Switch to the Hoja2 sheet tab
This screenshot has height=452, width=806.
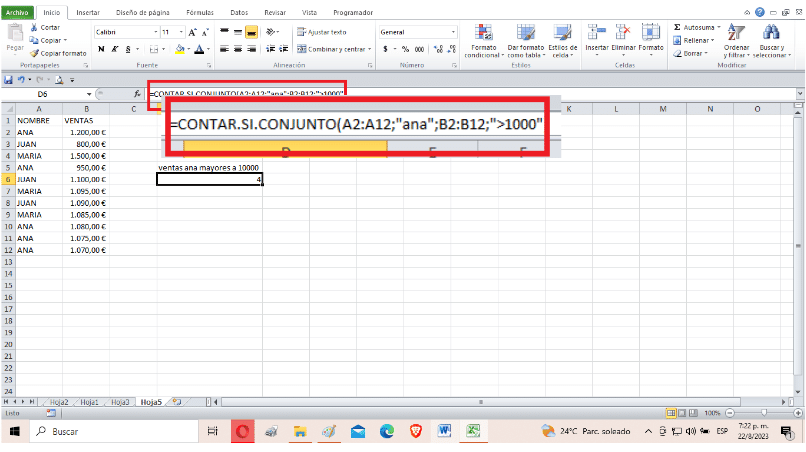point(58,401)
